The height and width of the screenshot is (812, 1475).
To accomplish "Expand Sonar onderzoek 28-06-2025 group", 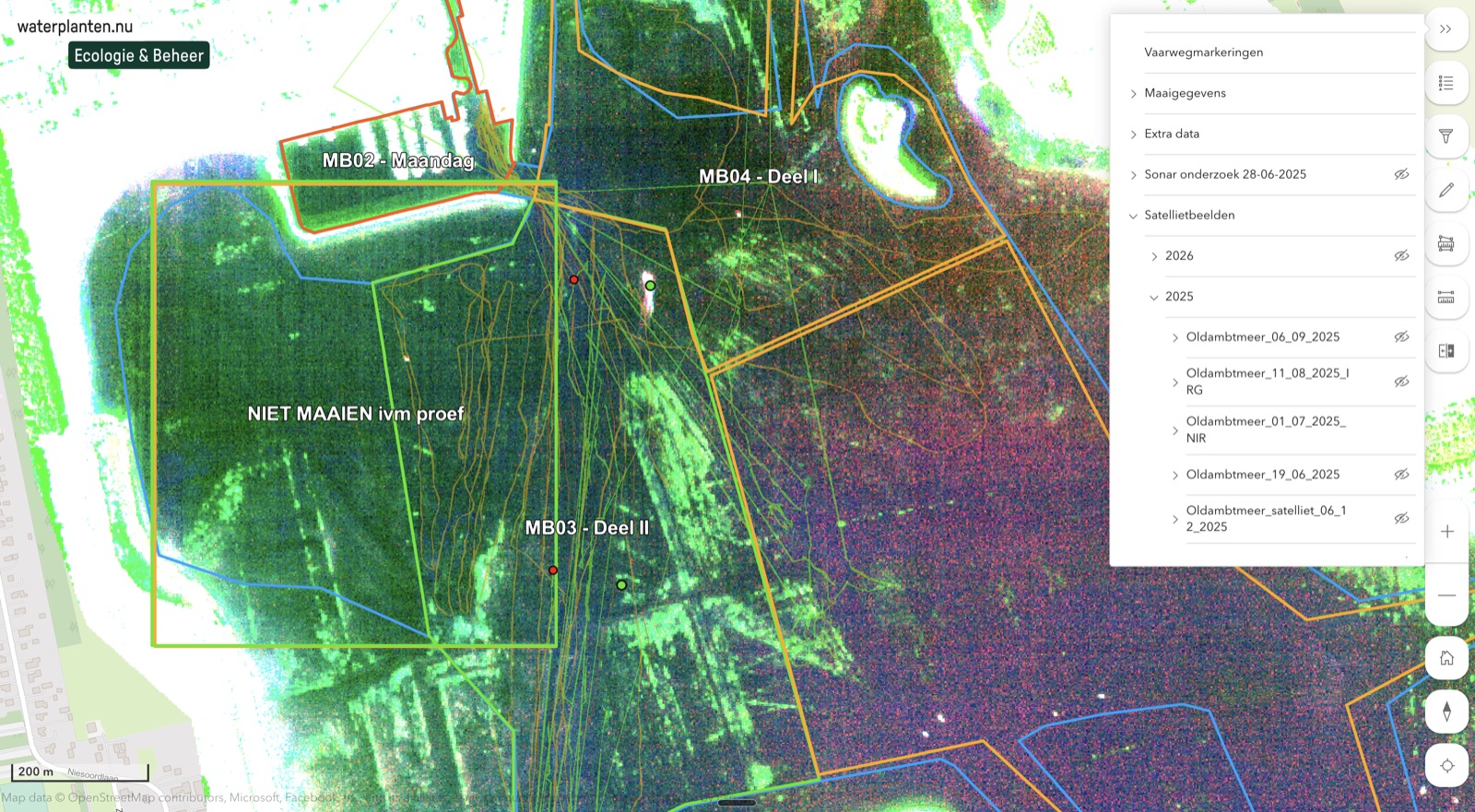I will [1133, 175].
